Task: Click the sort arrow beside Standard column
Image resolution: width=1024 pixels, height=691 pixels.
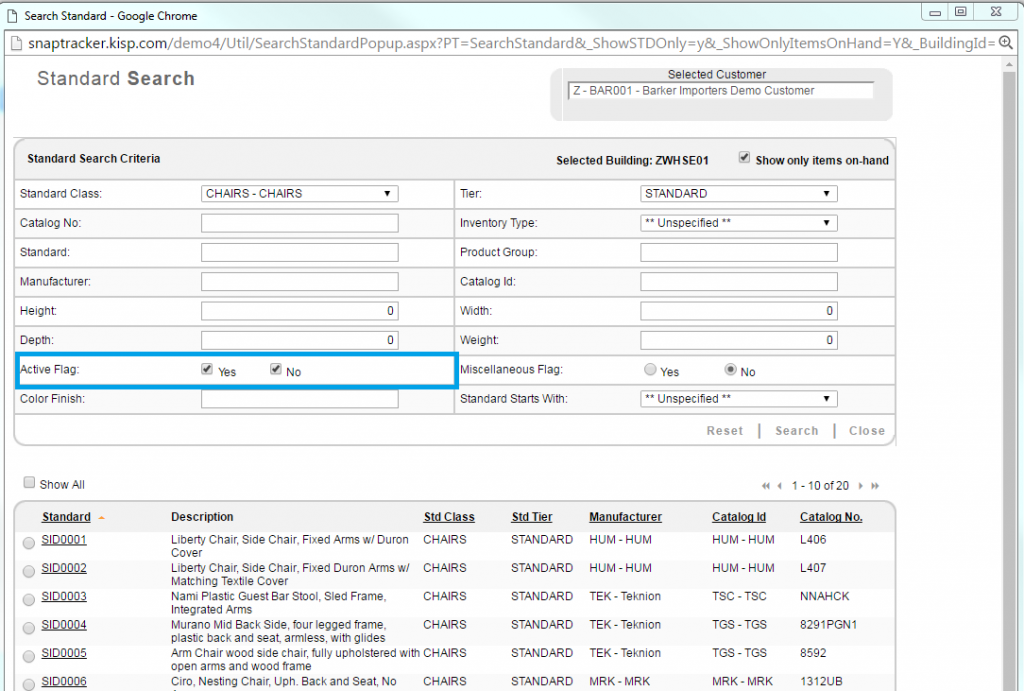Action: pyautogui.click(x=102, y=518)
